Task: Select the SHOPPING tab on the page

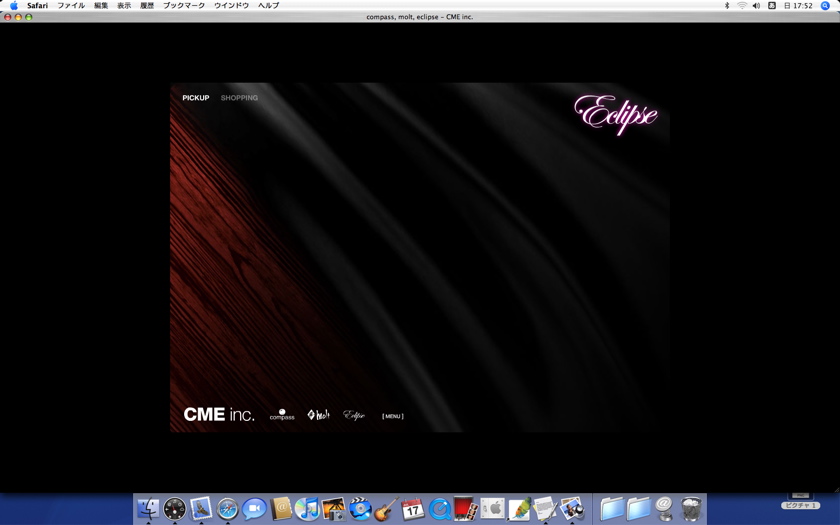Action: pyautogui.click(x=239, y=98)
